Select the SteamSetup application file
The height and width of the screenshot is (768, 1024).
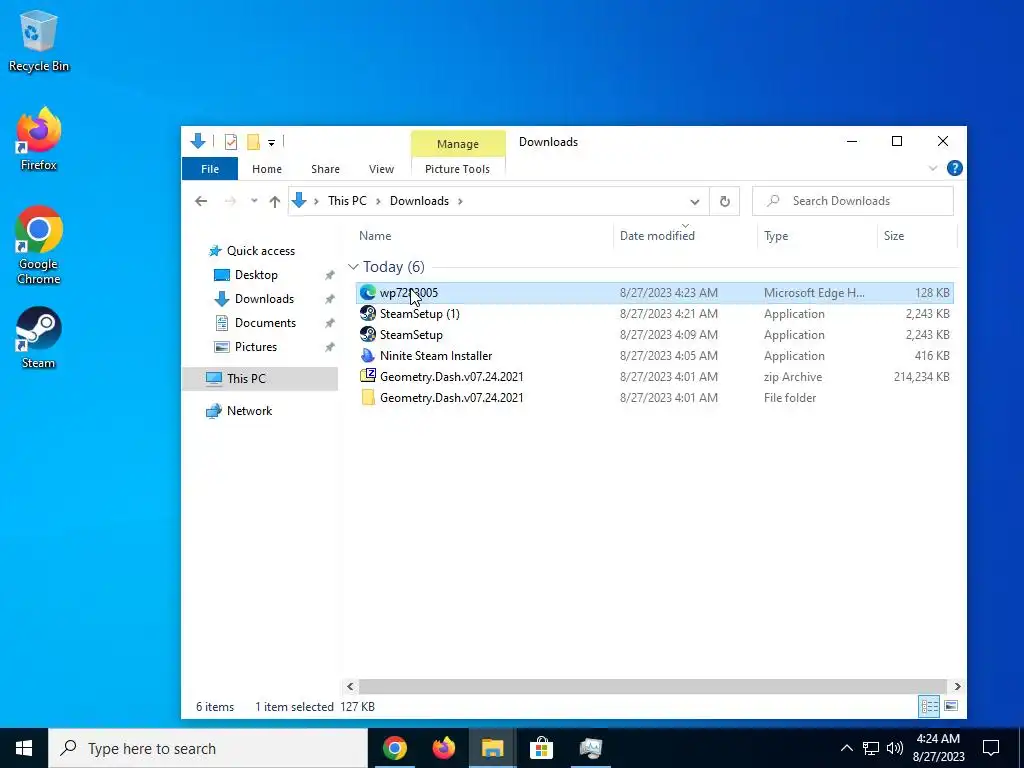click(654, 334)
